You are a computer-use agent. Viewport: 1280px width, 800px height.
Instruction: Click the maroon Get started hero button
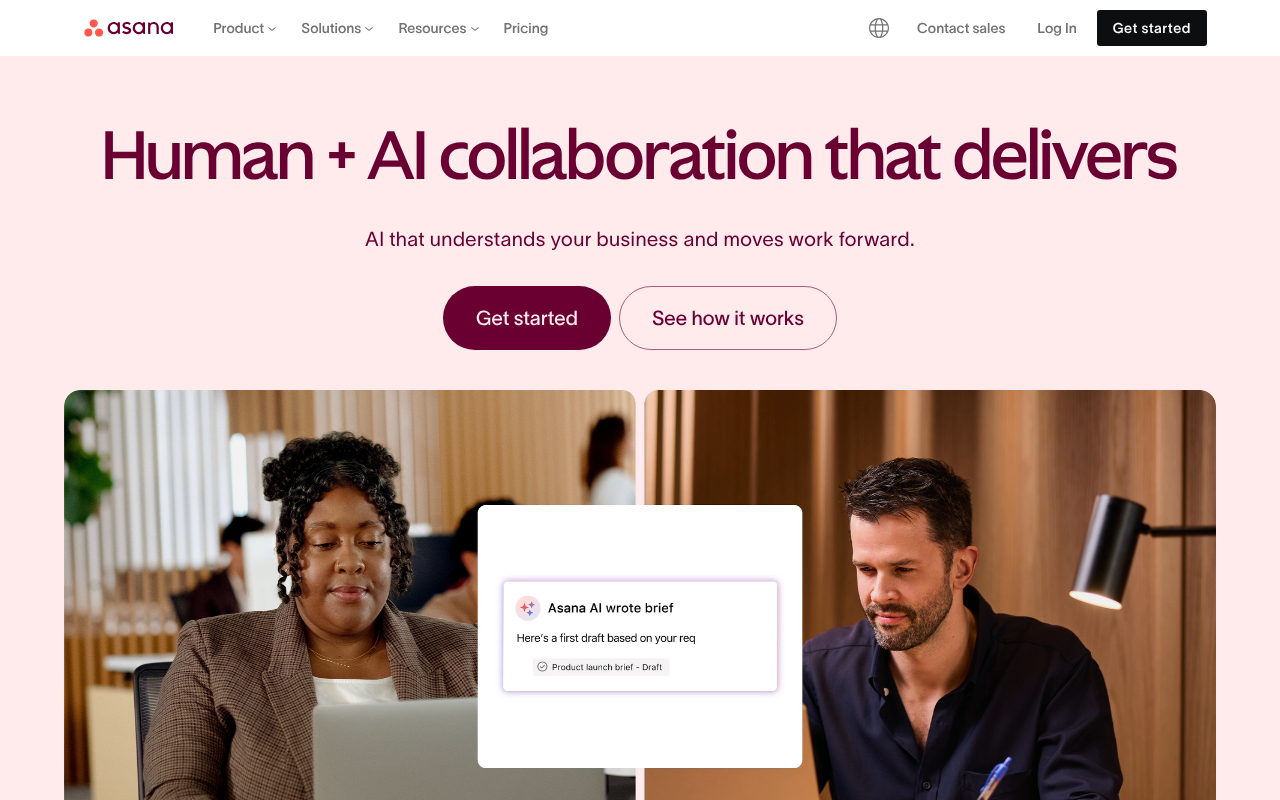527,318
